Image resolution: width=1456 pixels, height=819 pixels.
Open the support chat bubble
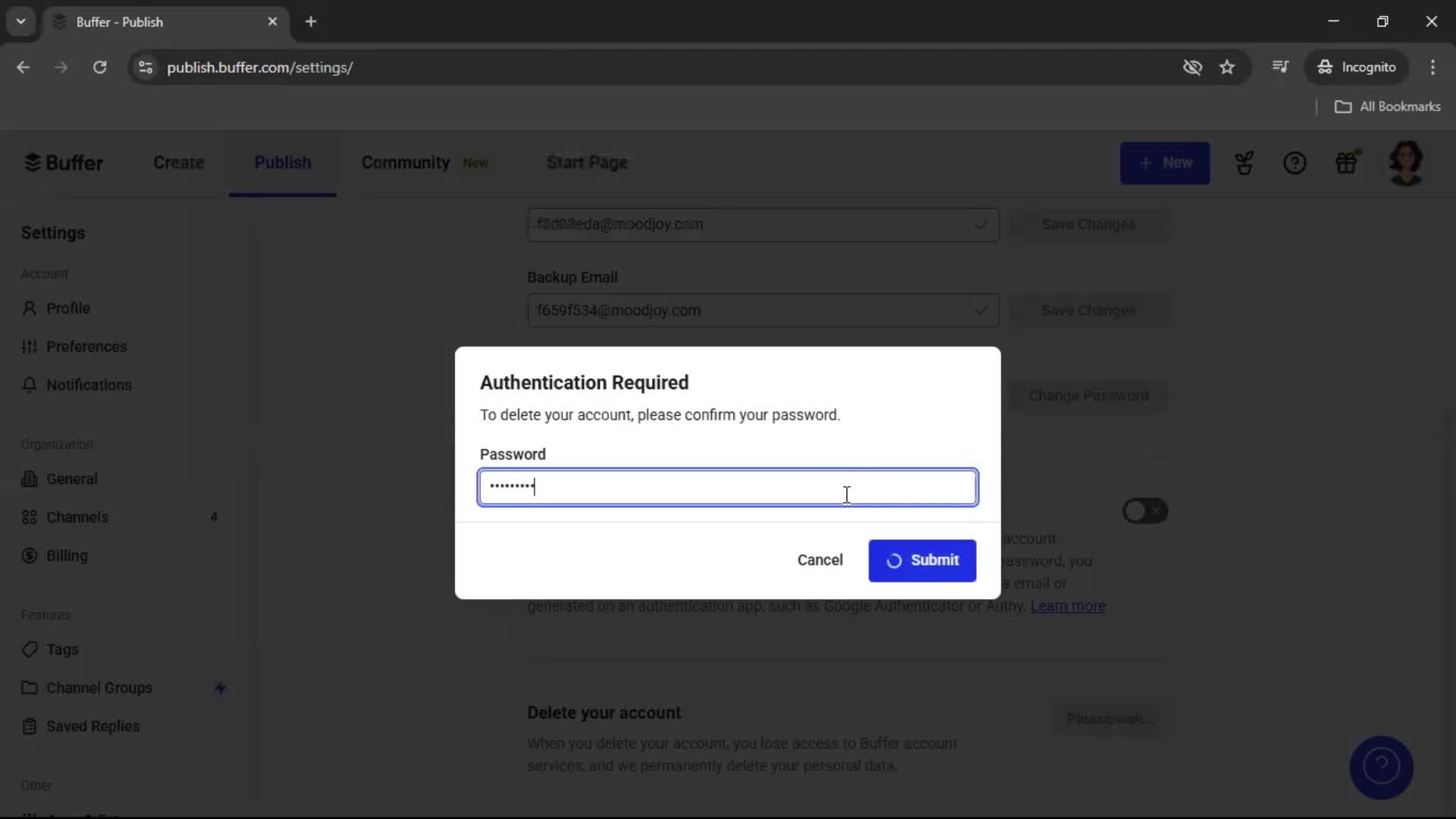click(1381, 767)
